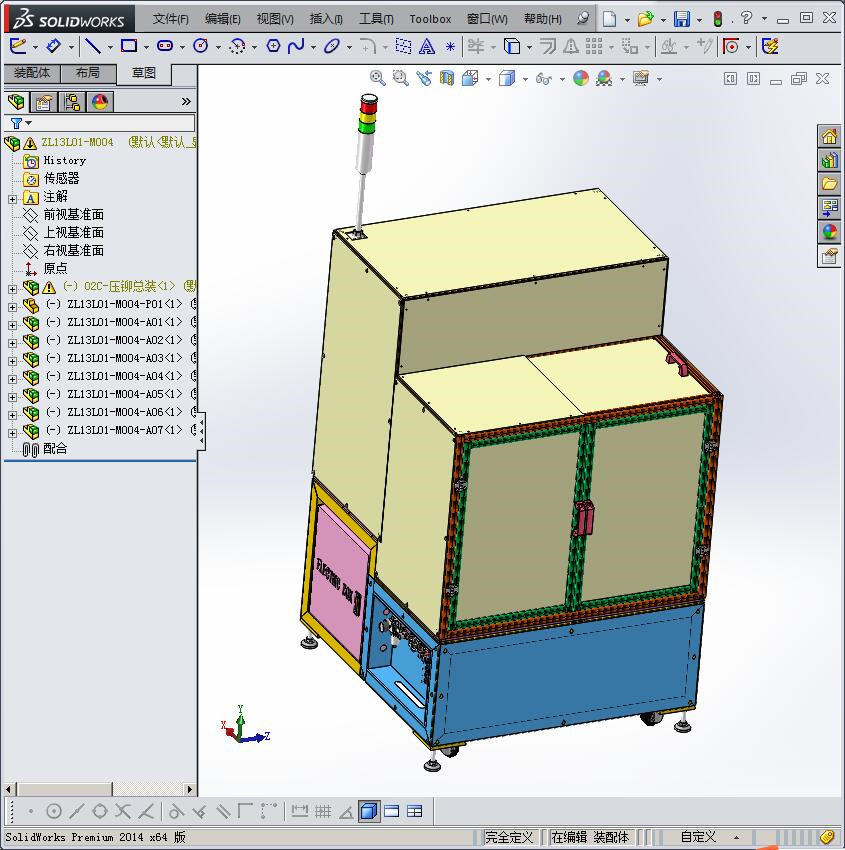The height and width of the screenshot is (850, 845).
Task: Open the PropertyManager tab icon
Action: coord(44,101)
